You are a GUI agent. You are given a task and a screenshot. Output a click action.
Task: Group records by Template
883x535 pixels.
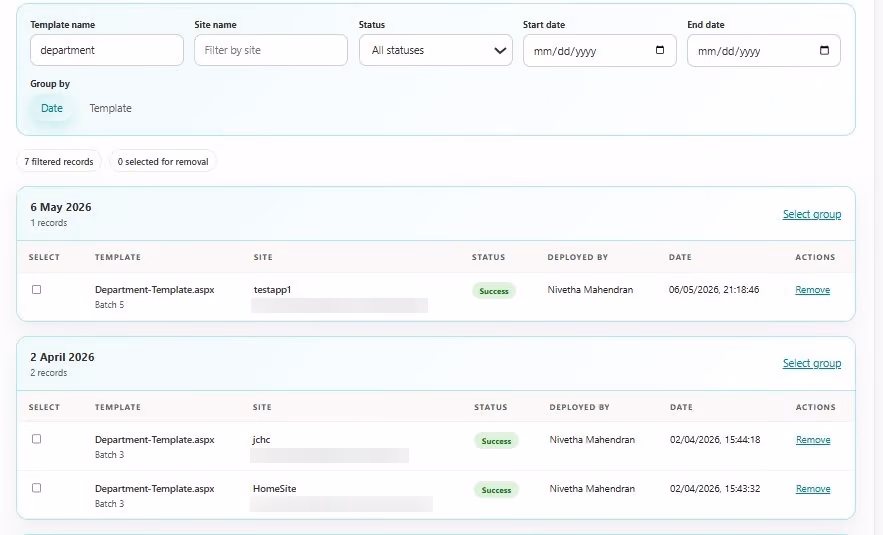[110, 108]
